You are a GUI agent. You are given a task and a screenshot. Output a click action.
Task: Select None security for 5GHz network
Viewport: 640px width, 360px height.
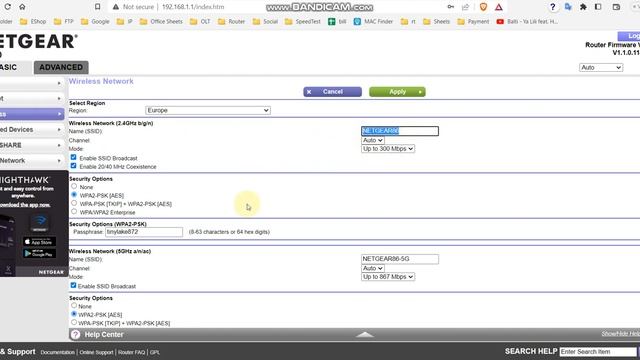point(74,305)
